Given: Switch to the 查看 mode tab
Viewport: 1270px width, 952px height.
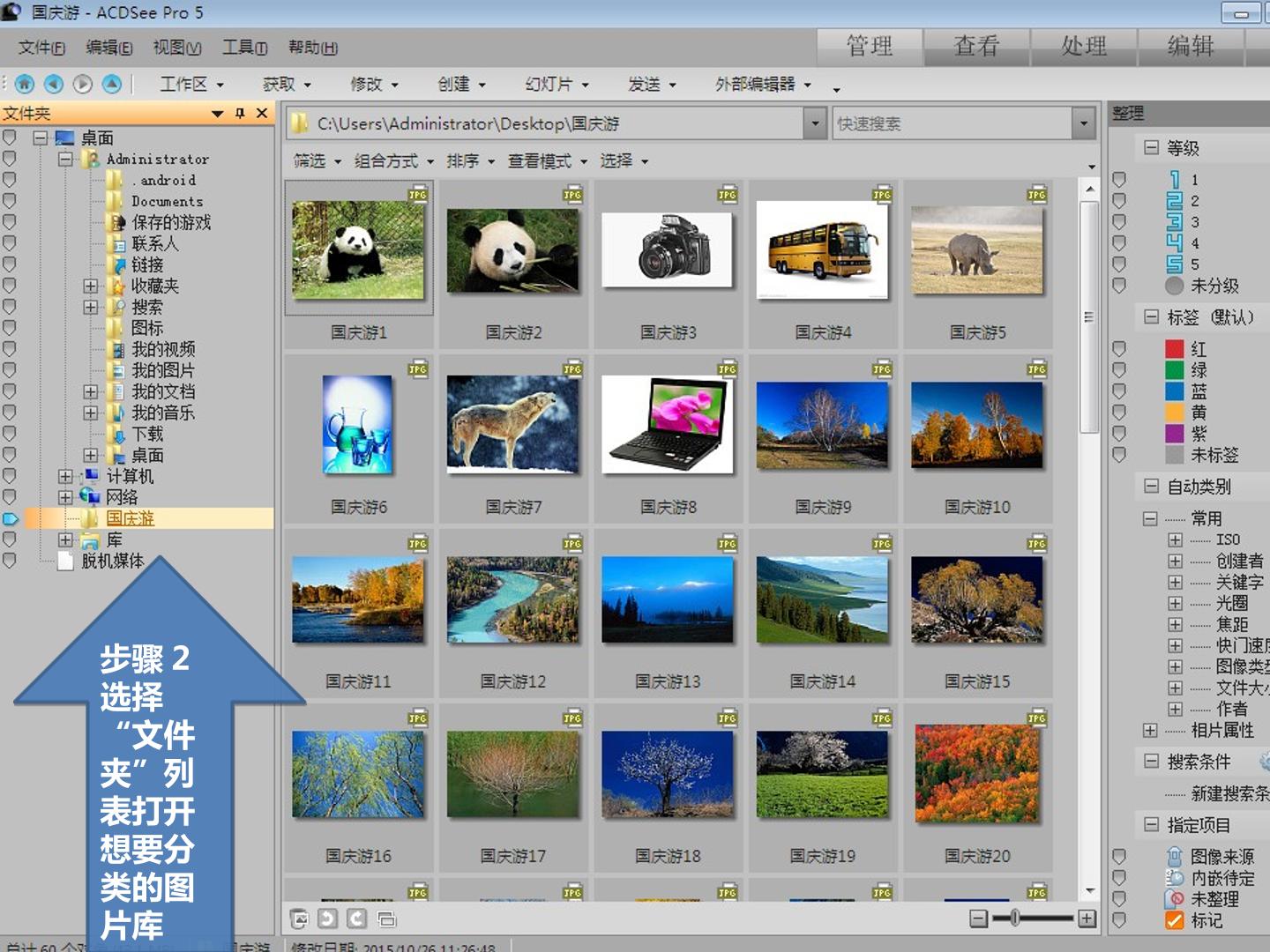Looking at the screenshot, I should coord(977,47).
